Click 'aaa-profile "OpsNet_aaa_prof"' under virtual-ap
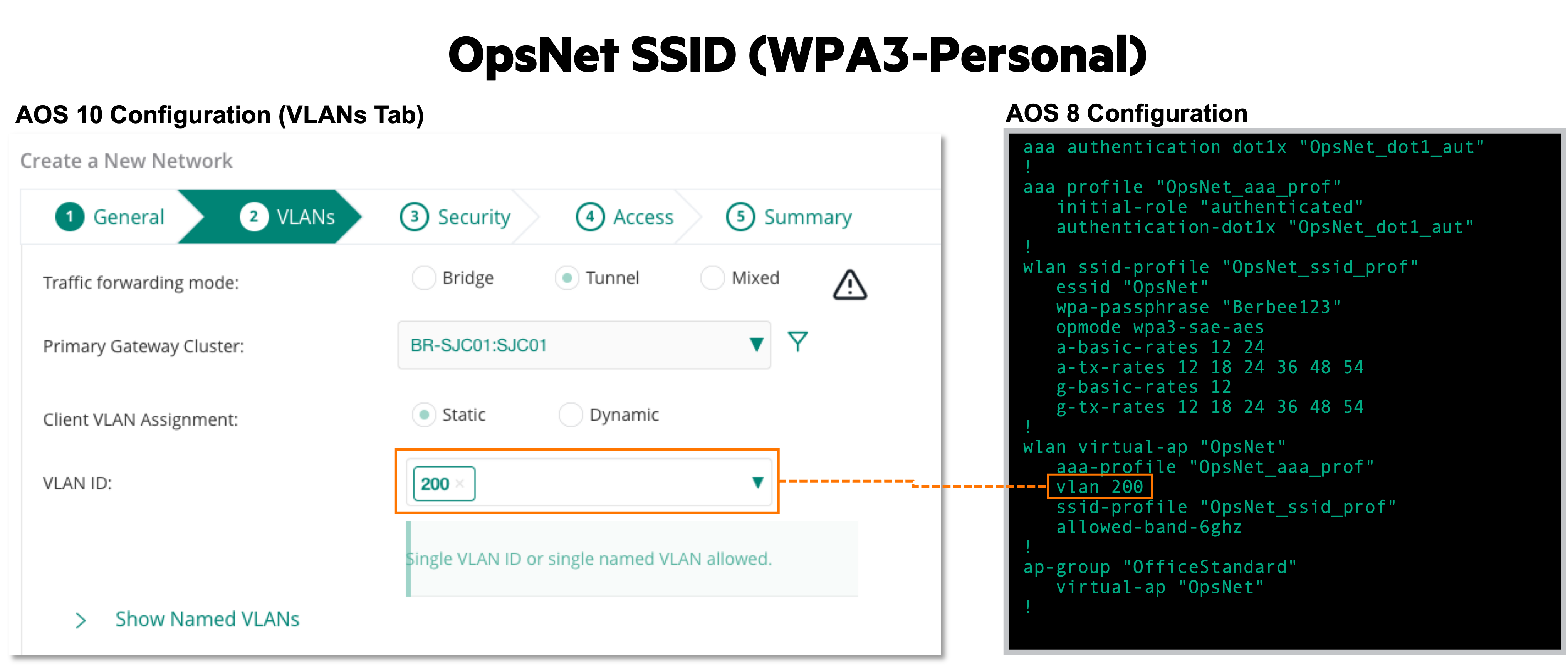This screenshot has height=667, width=1568. point(1215,468)
